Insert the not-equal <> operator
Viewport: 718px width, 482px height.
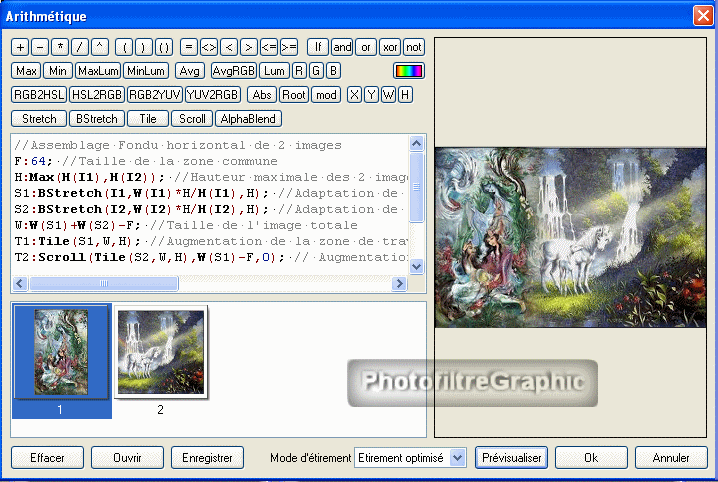point(208,47)
